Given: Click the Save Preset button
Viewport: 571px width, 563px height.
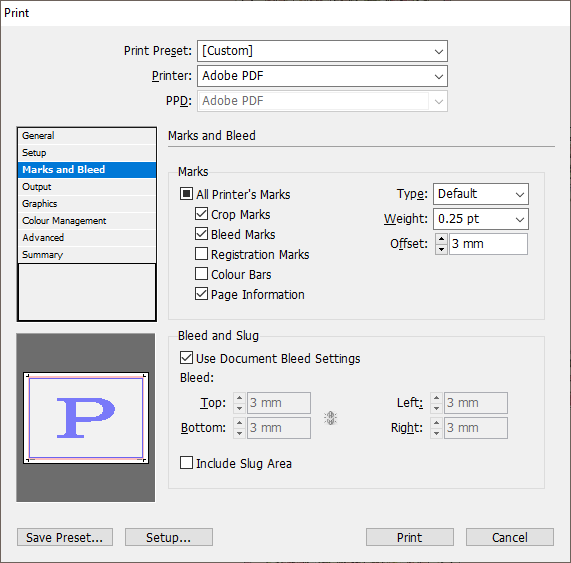Looking at the screenshot, I should pyautogui.click(x=65, y=537).
